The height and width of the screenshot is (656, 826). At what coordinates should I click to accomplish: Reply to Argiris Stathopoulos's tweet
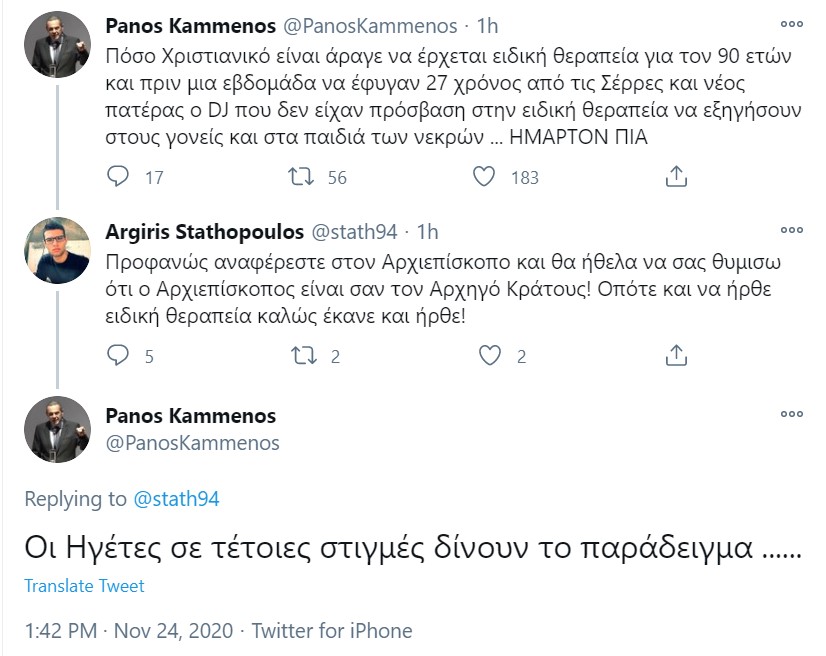point(118,355)
